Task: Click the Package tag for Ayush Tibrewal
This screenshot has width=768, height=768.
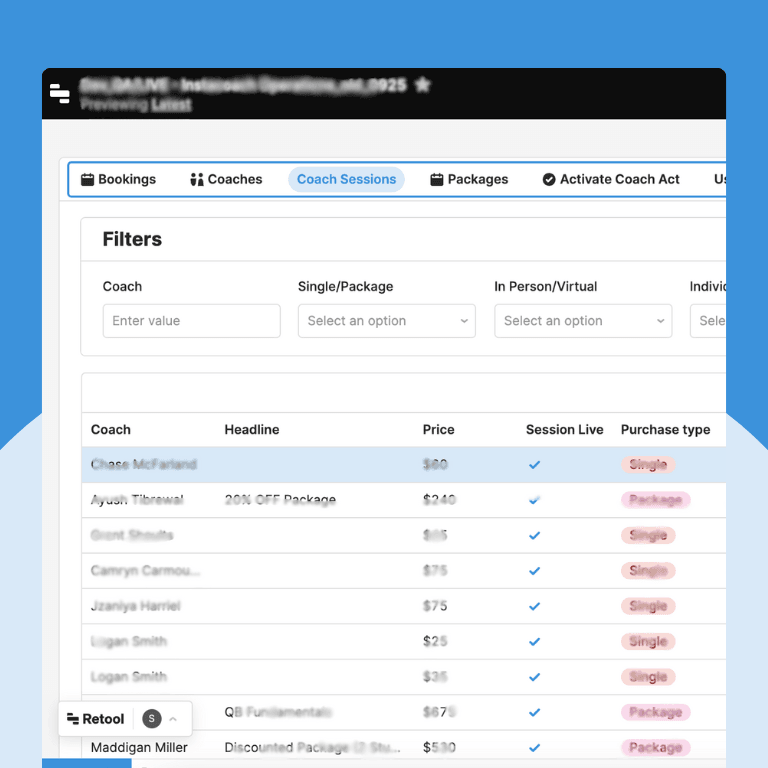Action: coord(655,500)
